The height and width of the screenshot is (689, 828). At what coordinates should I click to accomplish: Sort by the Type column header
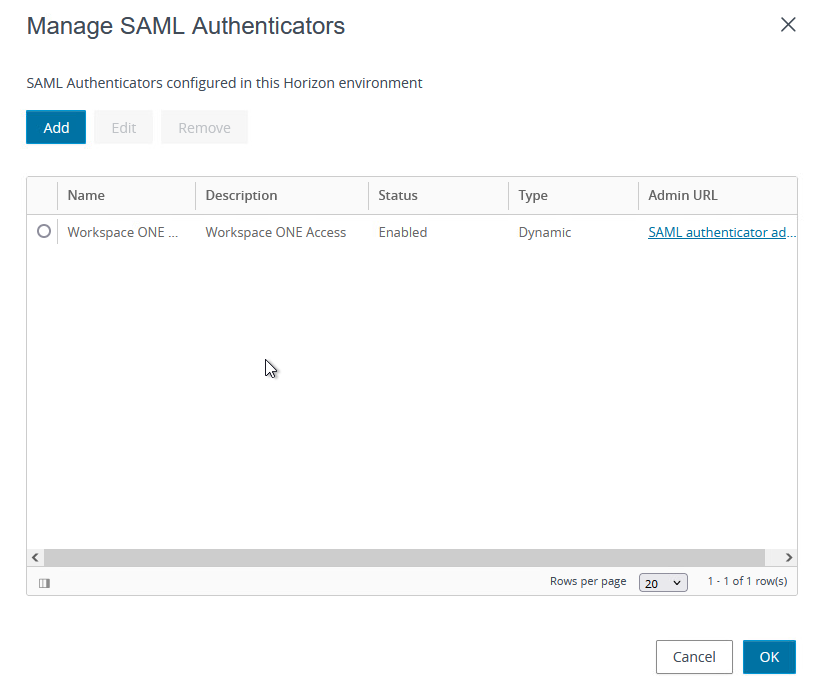pos(533,195)
